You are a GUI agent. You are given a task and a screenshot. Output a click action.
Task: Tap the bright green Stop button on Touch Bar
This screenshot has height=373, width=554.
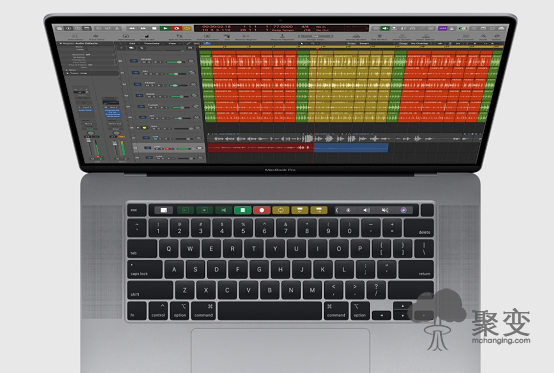coord(243,210)
